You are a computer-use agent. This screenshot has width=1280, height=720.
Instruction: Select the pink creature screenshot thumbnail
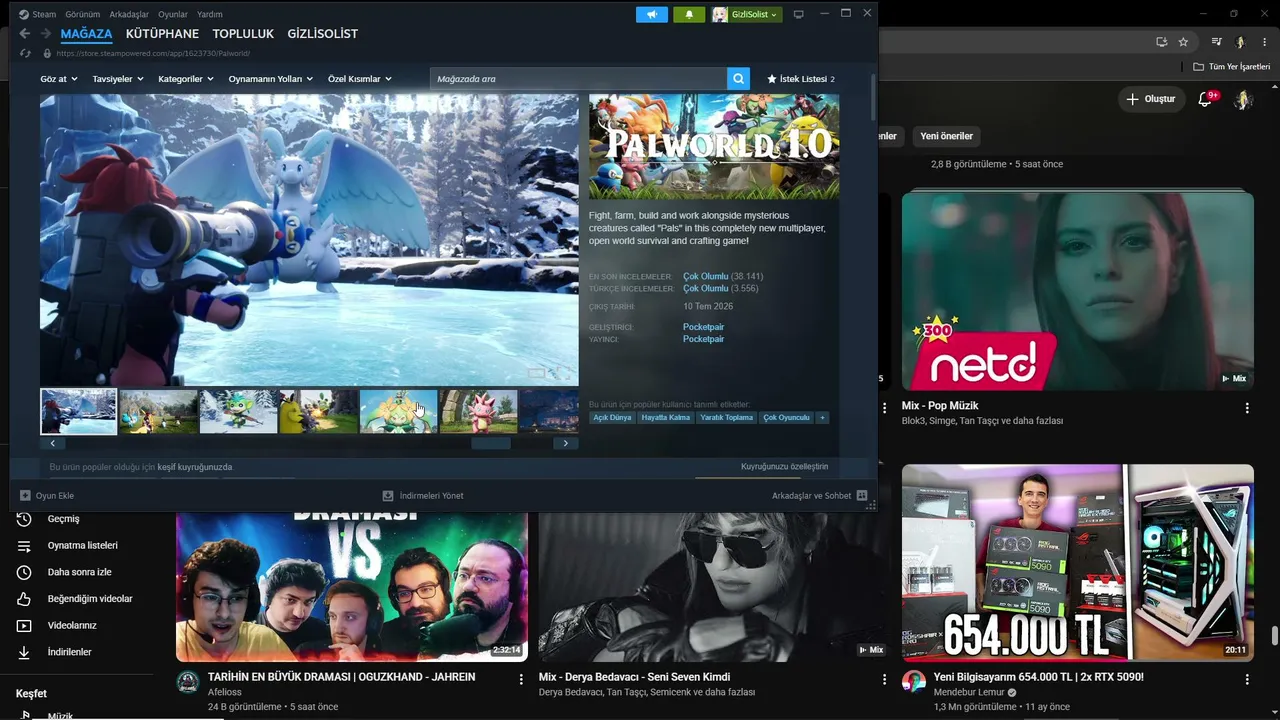tap(479, 411)
